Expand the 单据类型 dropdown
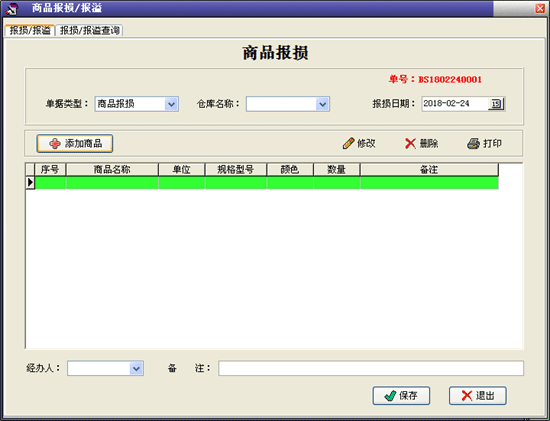The height and width of the screenshot is (421, 550). click(x=171, y=104)
